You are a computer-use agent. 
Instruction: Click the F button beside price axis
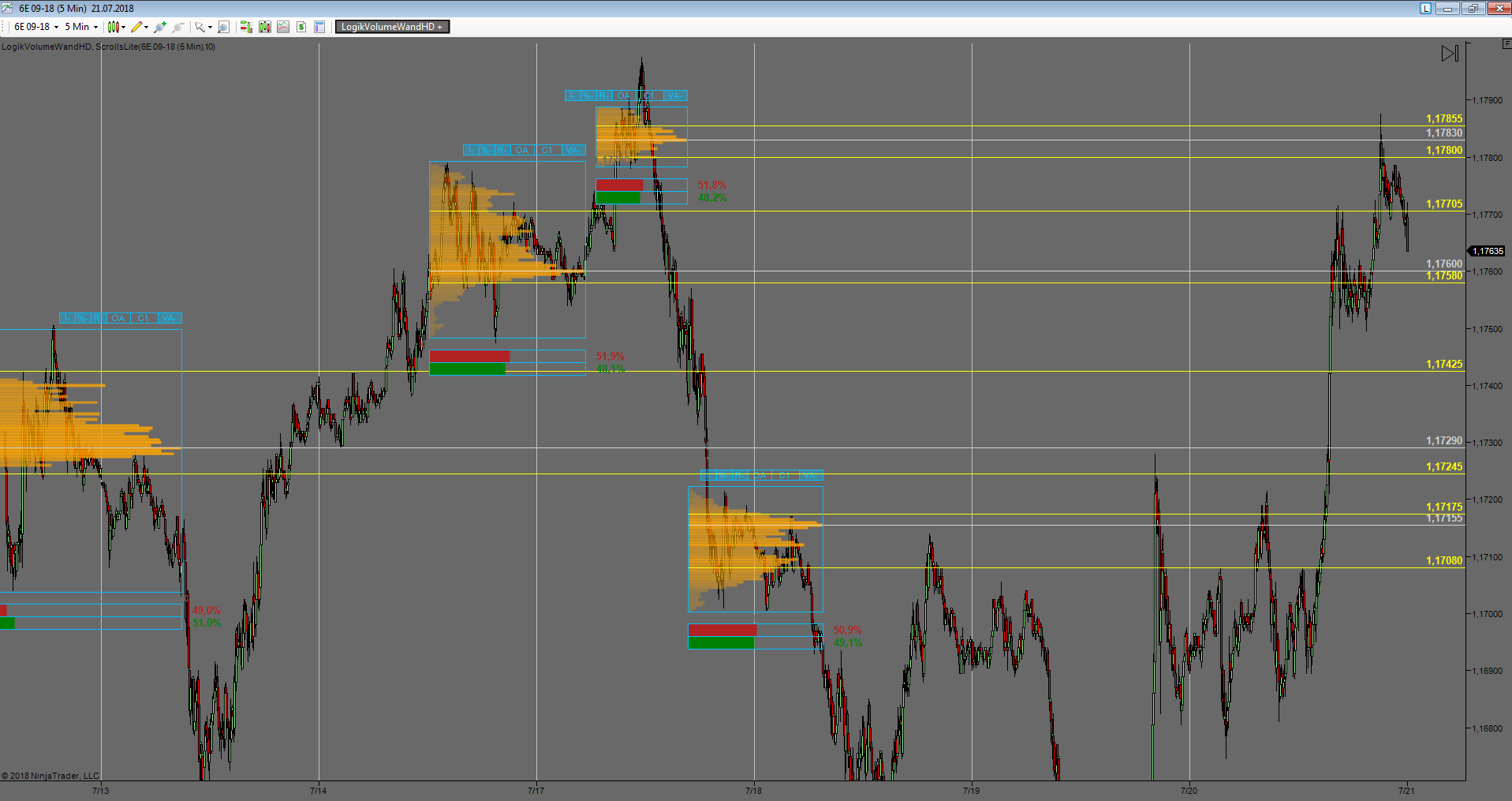[x=1506, y=44]
